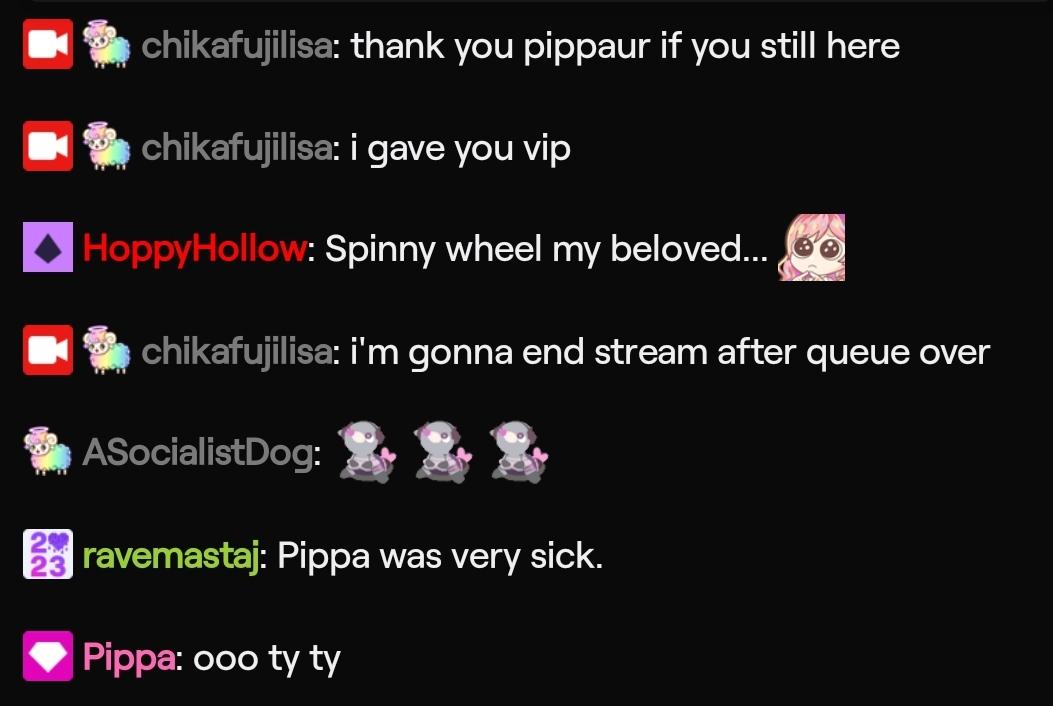Click purple diamond badge next to HoppyHollow
This screenshot has width=1053, height=706.
pos(48,247)
